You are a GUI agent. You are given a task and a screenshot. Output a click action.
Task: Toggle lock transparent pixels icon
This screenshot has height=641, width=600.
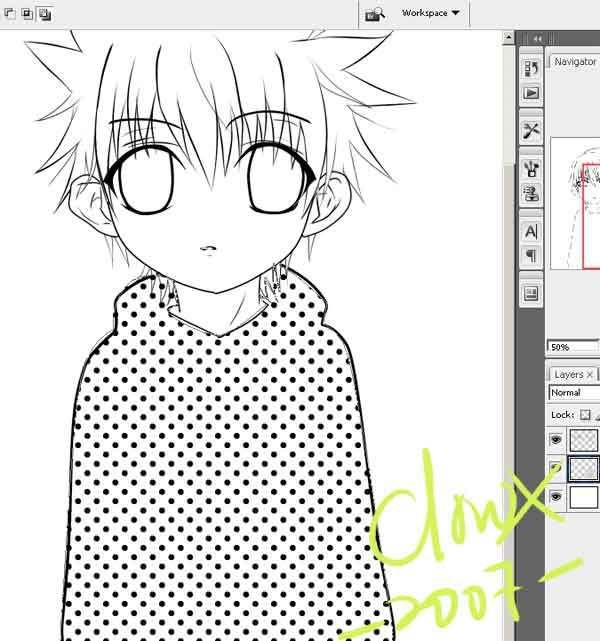(x=585, y=415)
